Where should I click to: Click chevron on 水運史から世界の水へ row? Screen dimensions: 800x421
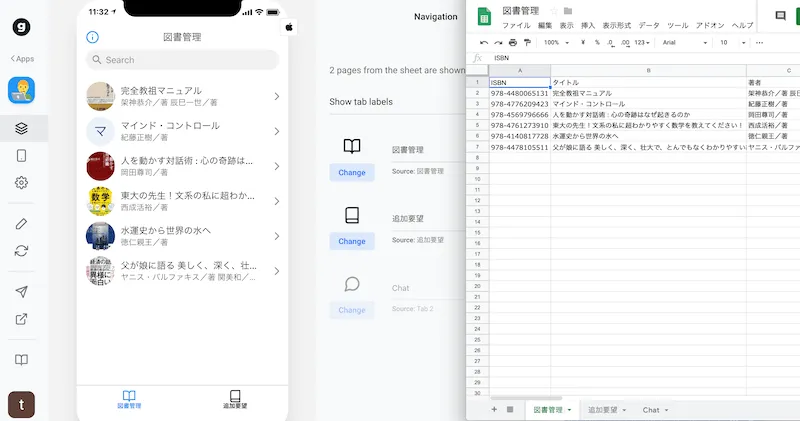pyautogui.click(x=277, y=236)
